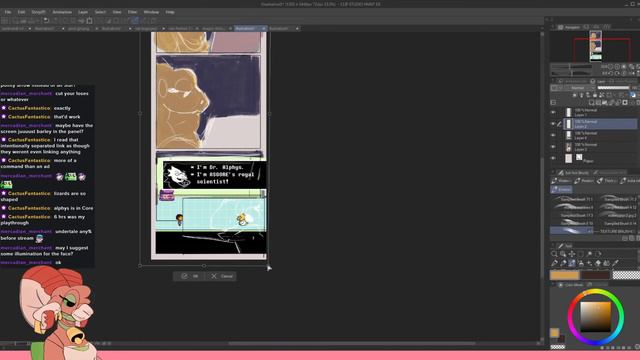Click inside the color wheel square

(x=596, y=317)
